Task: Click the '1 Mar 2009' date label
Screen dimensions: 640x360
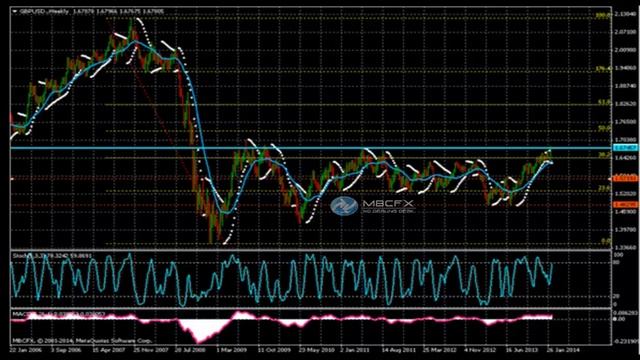Action: [231, 350]
